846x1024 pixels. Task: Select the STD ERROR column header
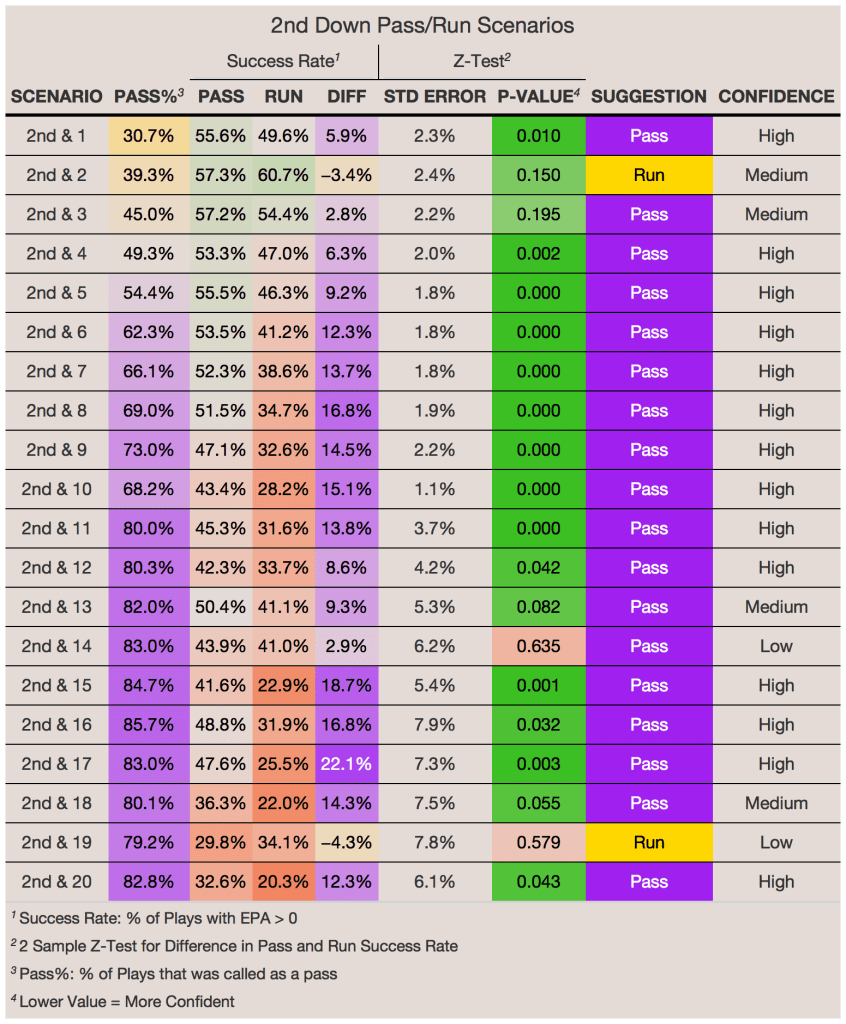tap(435, 97)
